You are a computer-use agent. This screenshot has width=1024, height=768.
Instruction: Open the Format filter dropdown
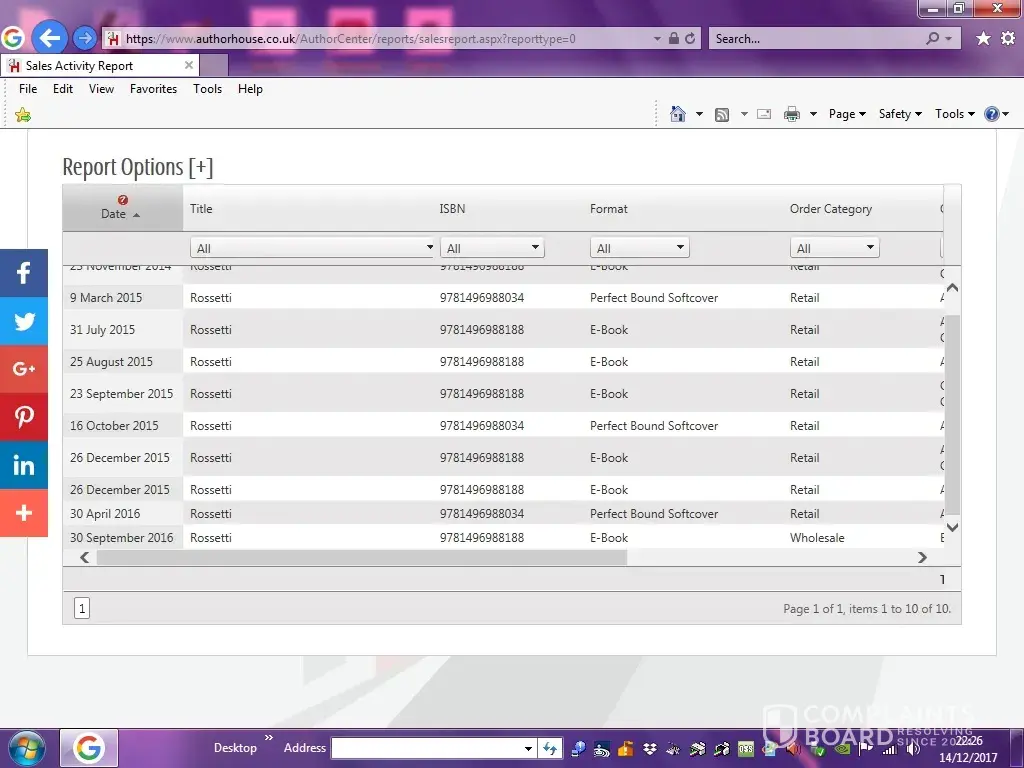coord(639,248)
